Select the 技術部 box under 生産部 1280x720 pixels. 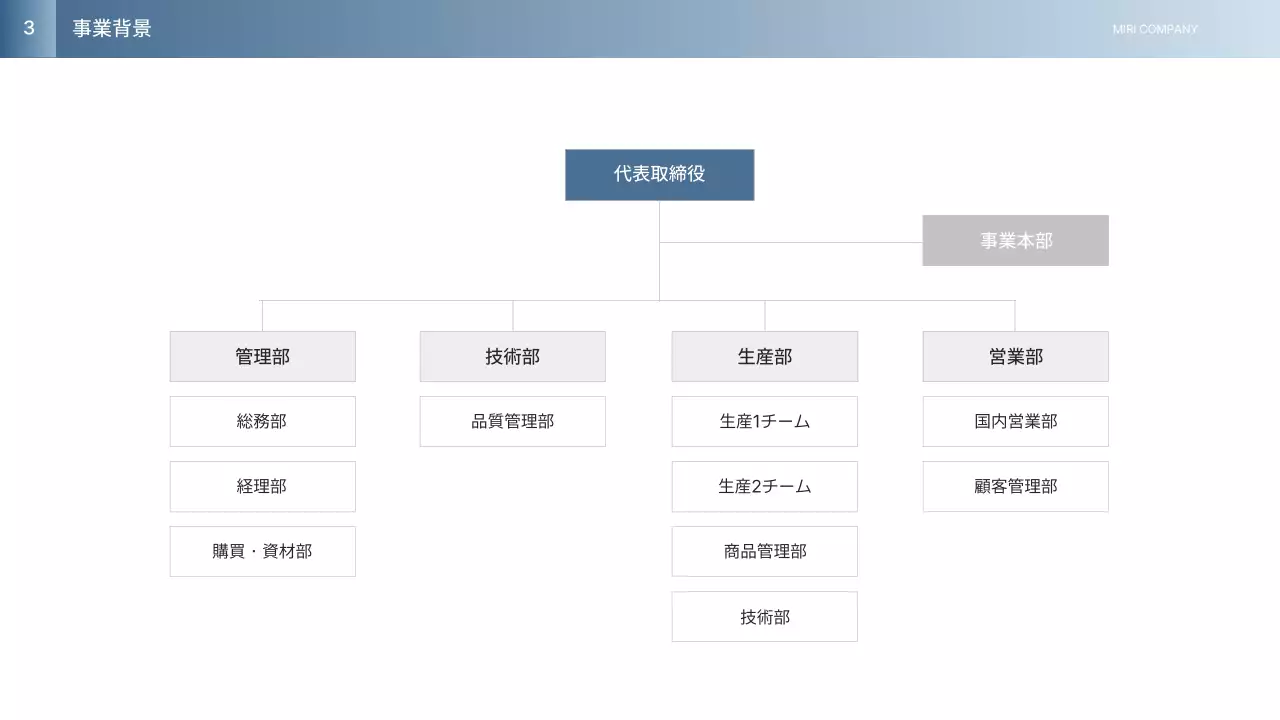pos(764,616)
